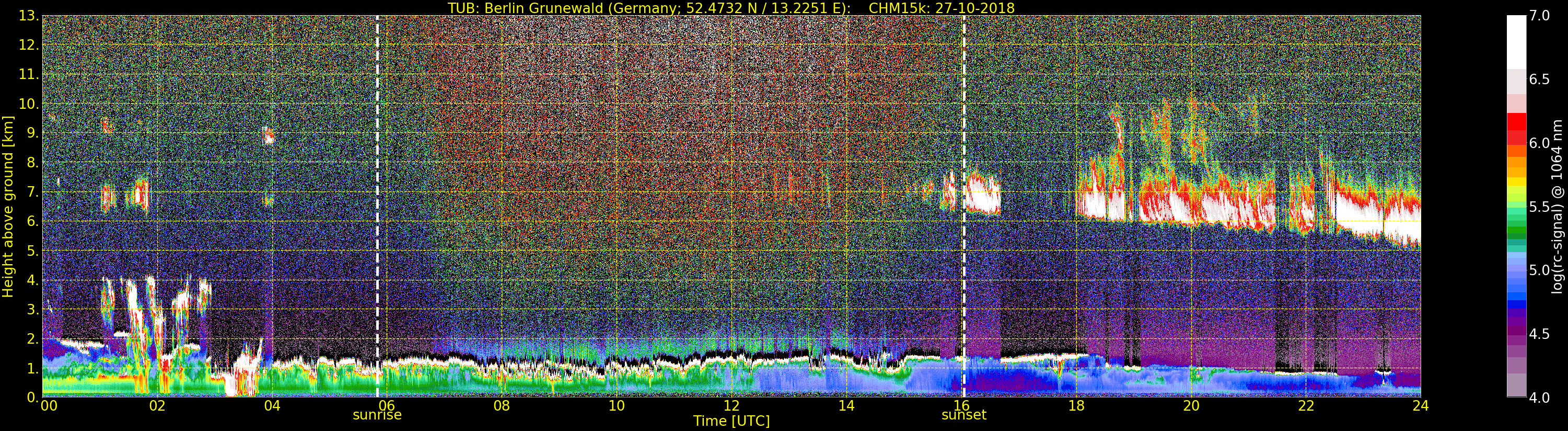Pick the white top segment of the colorbar
1568x431 pixels.
(x=1516, y=41)
